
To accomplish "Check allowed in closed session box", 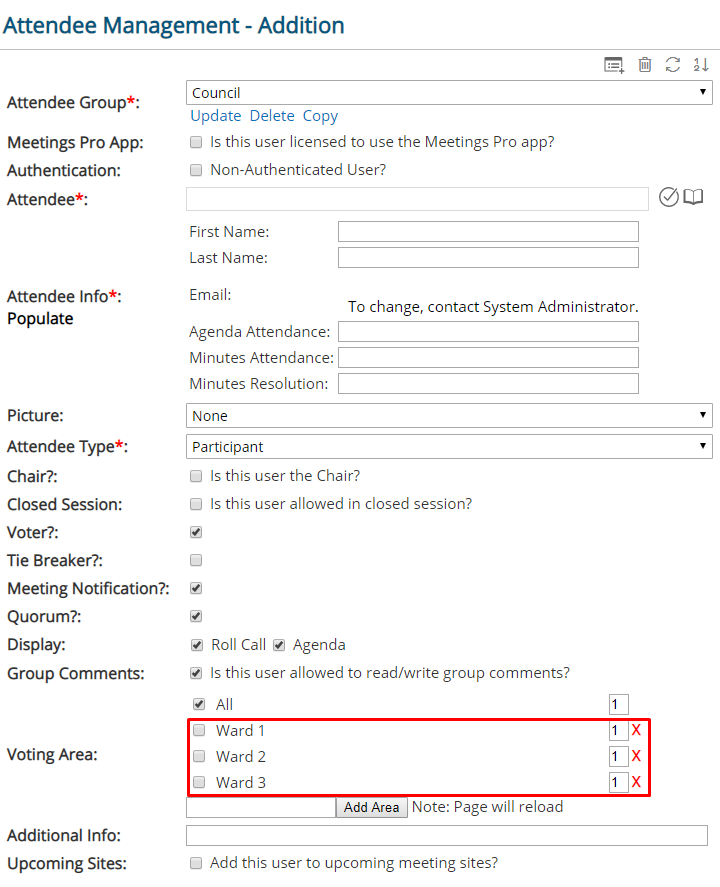I will 196,504.
